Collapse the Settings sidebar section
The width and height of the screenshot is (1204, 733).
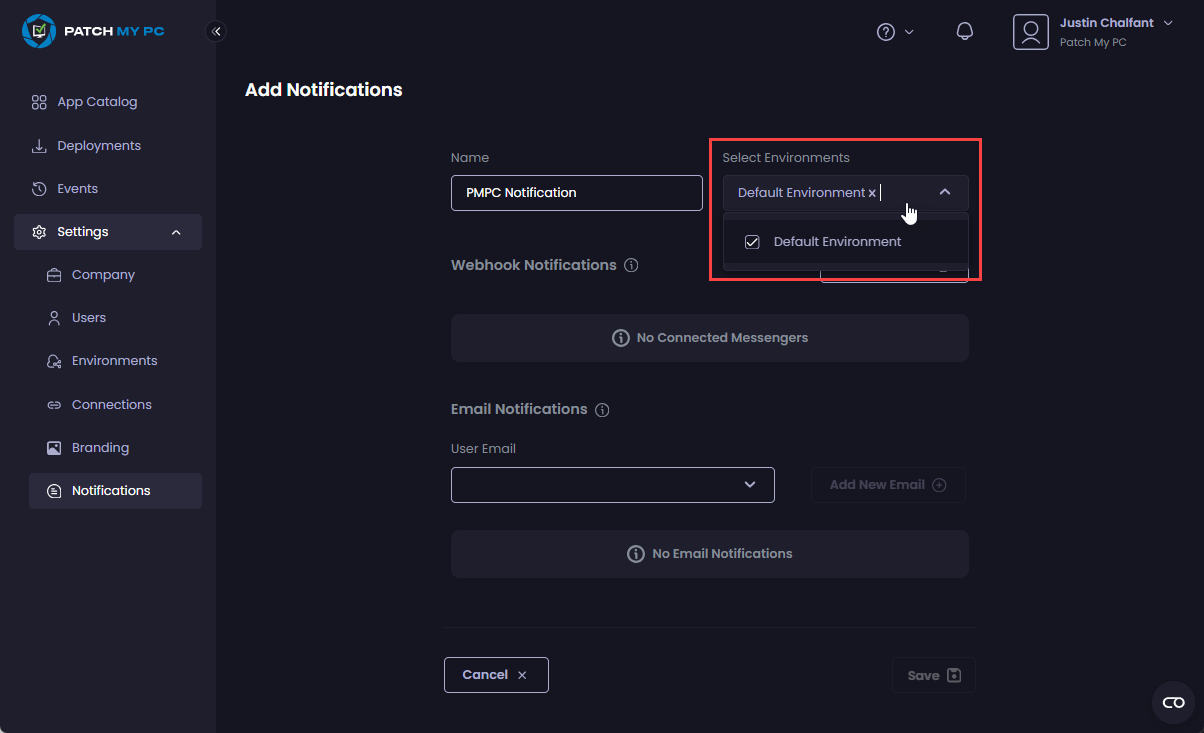(x=176, y=232)
